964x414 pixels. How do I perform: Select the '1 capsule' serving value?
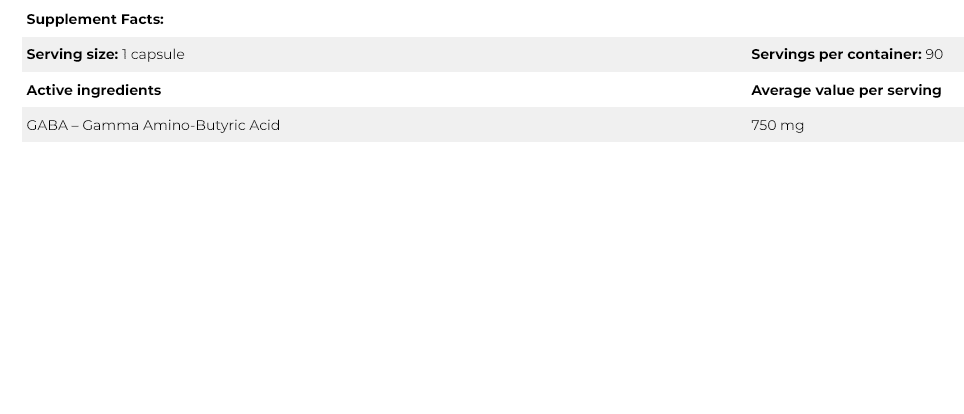pyautogui.click(x=153, y=54)
